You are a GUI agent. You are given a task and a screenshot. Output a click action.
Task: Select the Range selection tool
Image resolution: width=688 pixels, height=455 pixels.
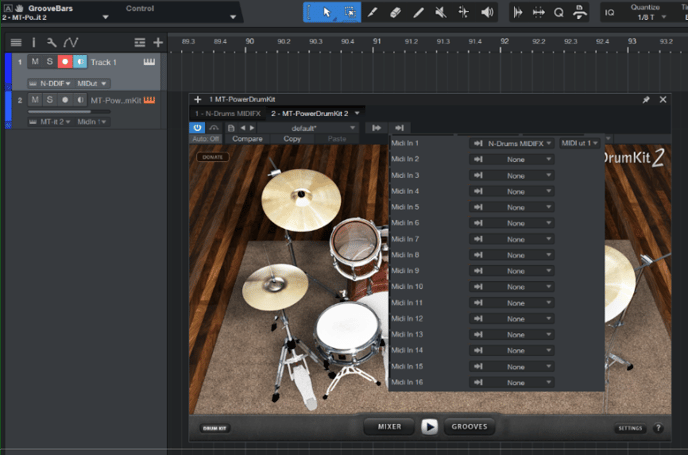(350, 12)
